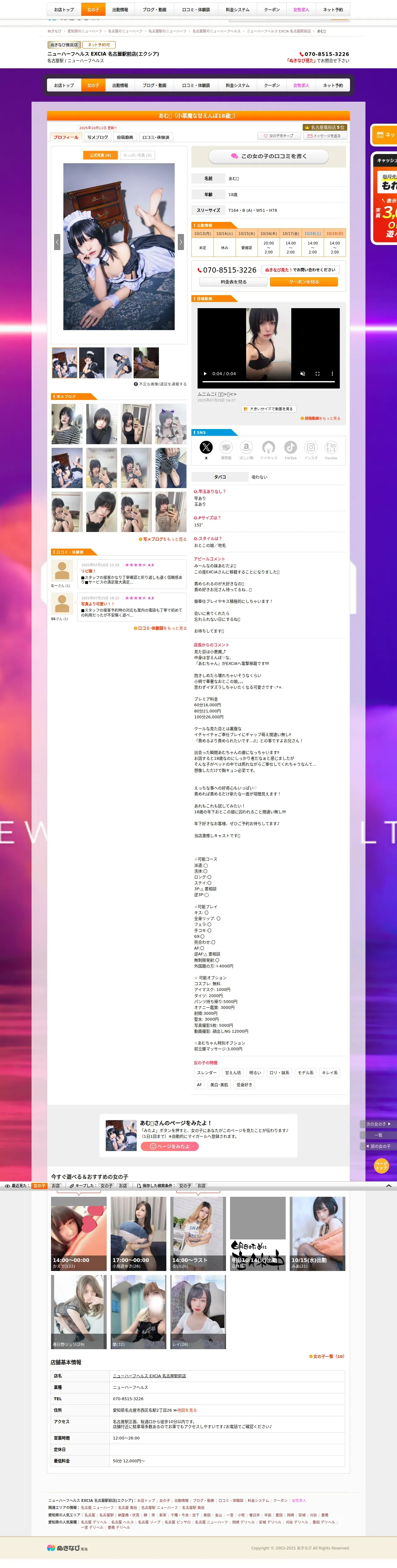The height and width of the screenshot is (1568, 397).
Task: Click the モデル系 feature tag
Action: 306,1073
